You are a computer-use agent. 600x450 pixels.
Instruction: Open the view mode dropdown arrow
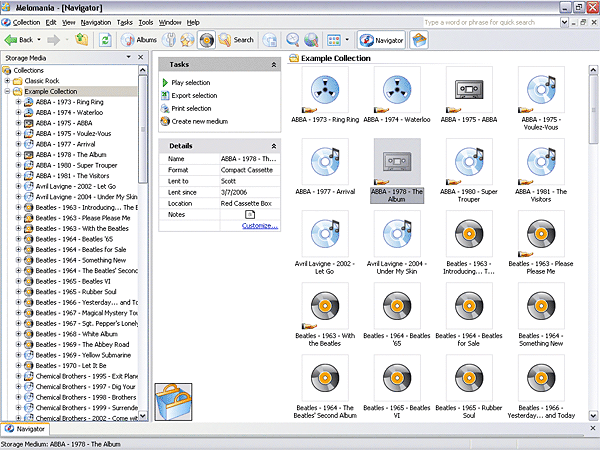coord(347,40)
